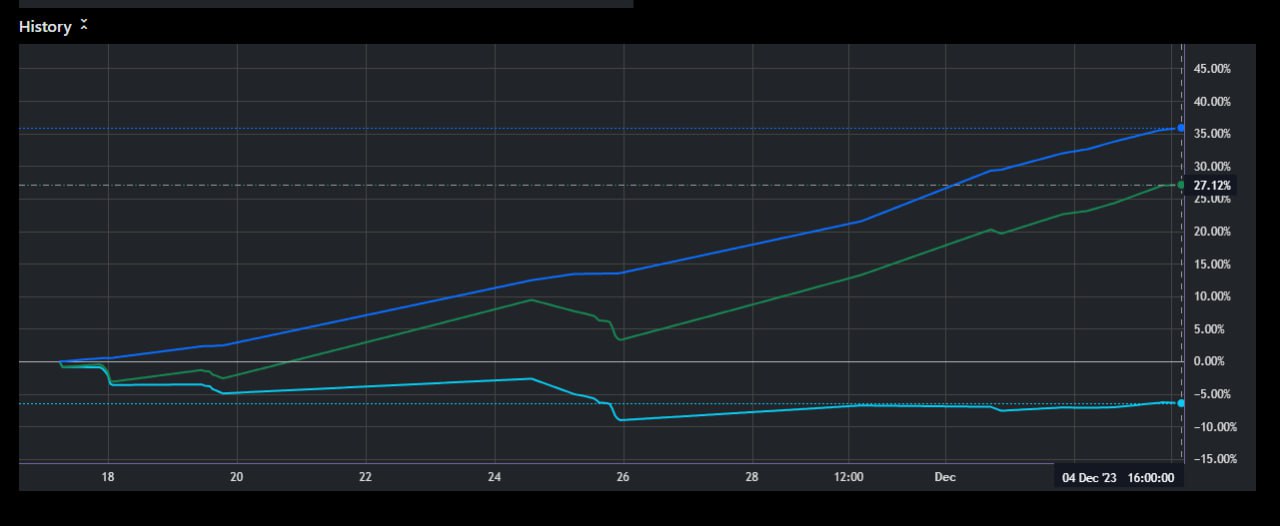Click the 15.00% label on price scale
The width and height of the screenshot is (1280, 526).
[x=1212, y=264]
